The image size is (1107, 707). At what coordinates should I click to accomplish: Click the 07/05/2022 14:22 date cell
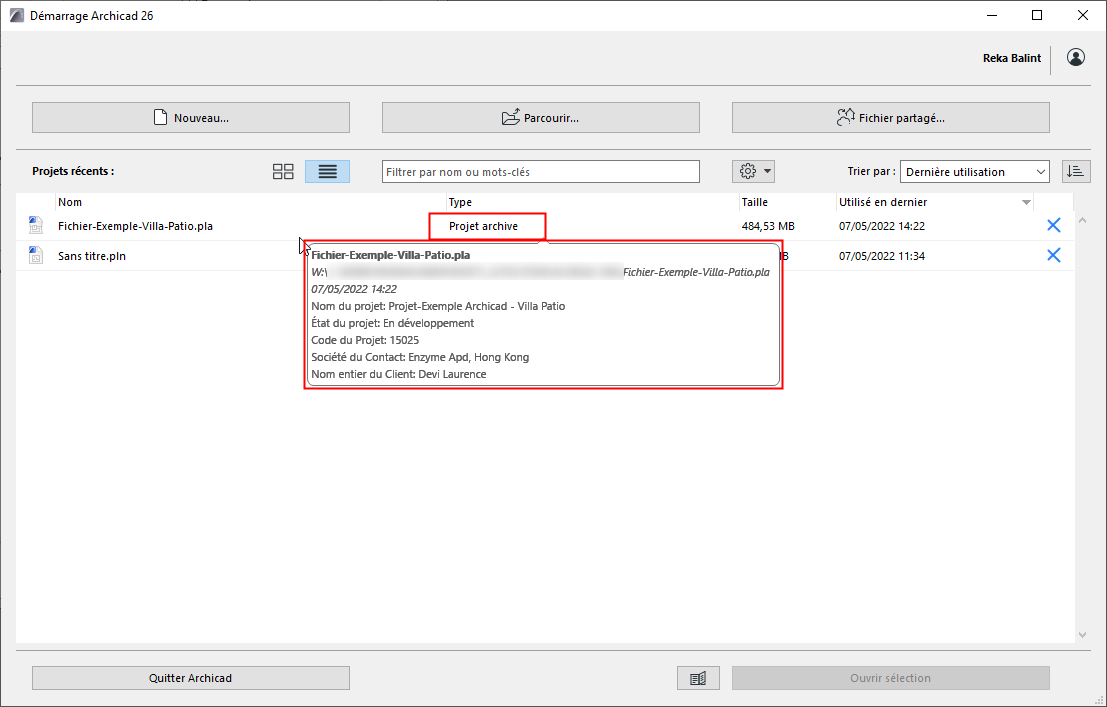coord(882,226)
